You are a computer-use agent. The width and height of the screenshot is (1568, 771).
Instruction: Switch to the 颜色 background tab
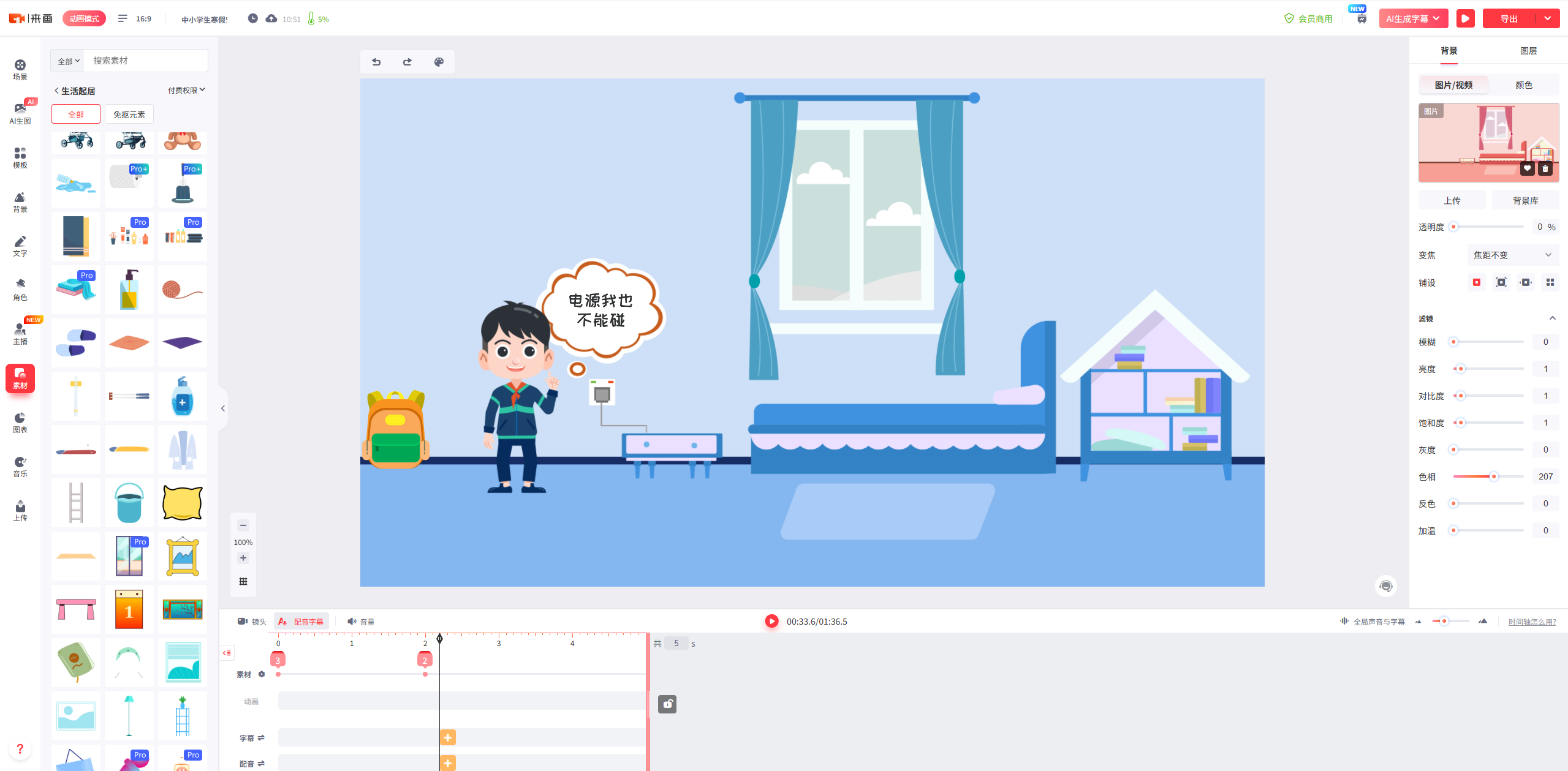tap(1523, 85)
